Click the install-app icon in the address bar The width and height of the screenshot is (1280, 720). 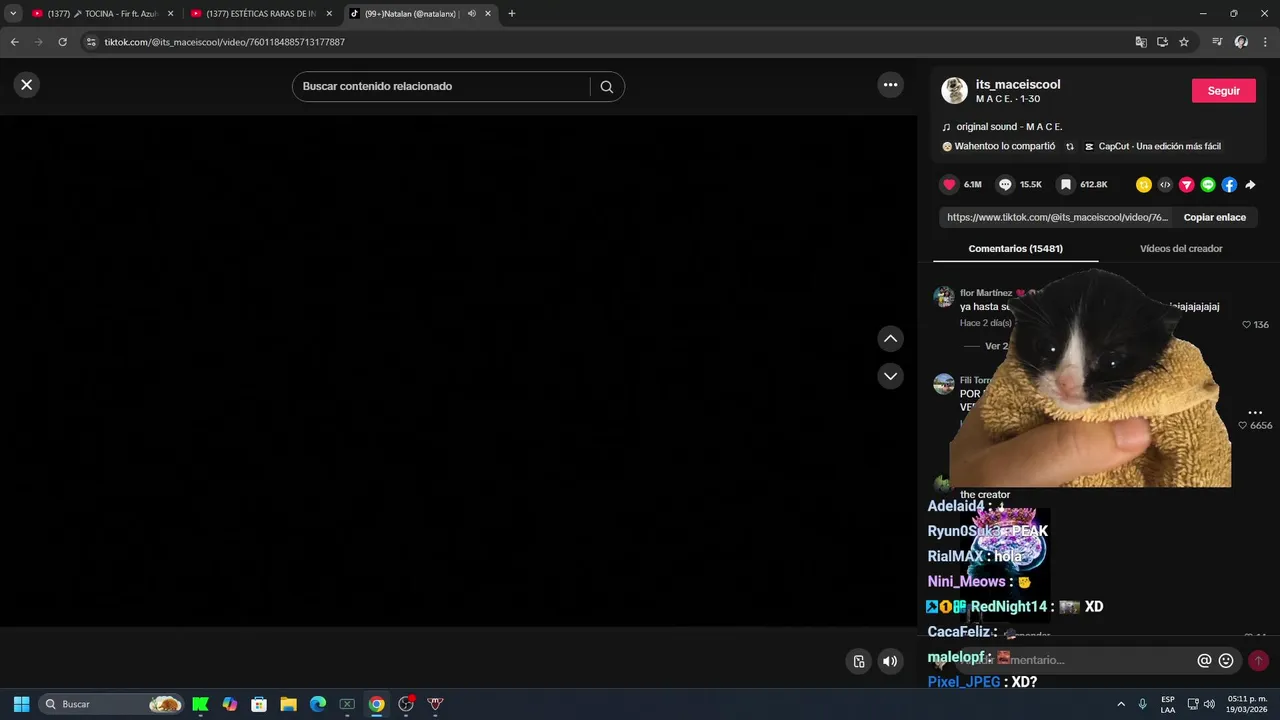point(1162,42)
